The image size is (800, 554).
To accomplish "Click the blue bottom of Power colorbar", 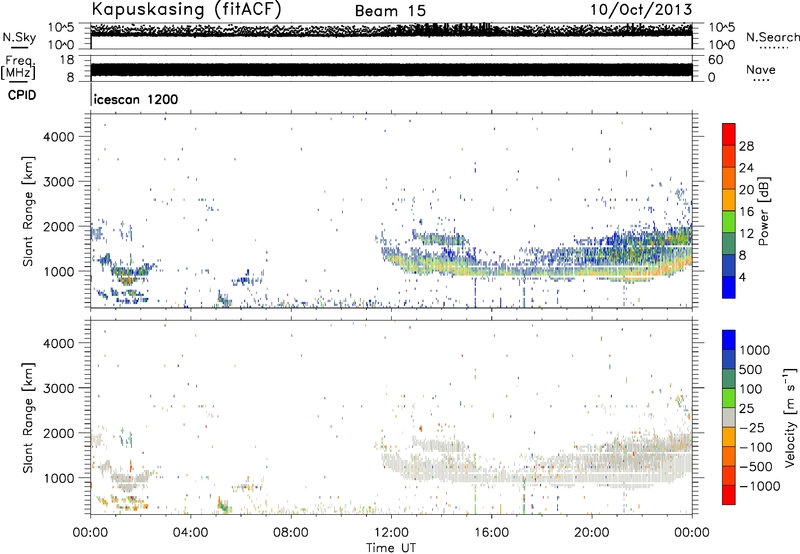I will point(729,287).
